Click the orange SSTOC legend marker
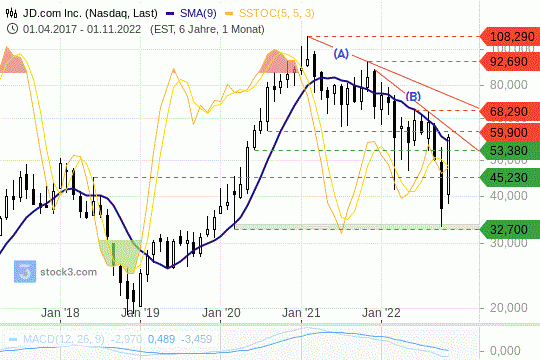 [x=229, y=14]
